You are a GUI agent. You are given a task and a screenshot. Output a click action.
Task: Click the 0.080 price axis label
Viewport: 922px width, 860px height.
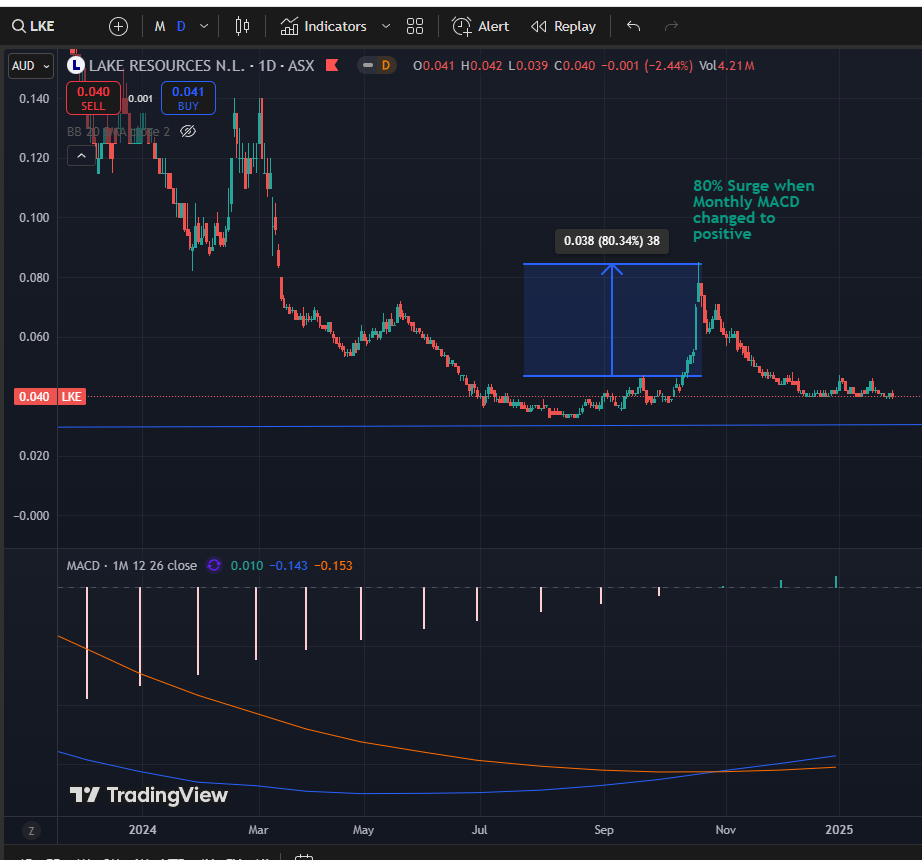click(x=34, y=277)
